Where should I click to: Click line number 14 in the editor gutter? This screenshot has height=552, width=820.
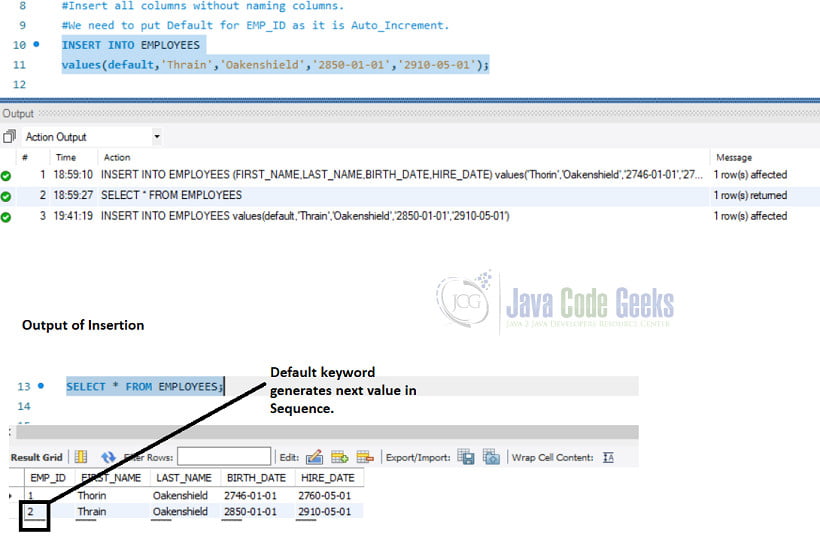(x=24, y=406)
